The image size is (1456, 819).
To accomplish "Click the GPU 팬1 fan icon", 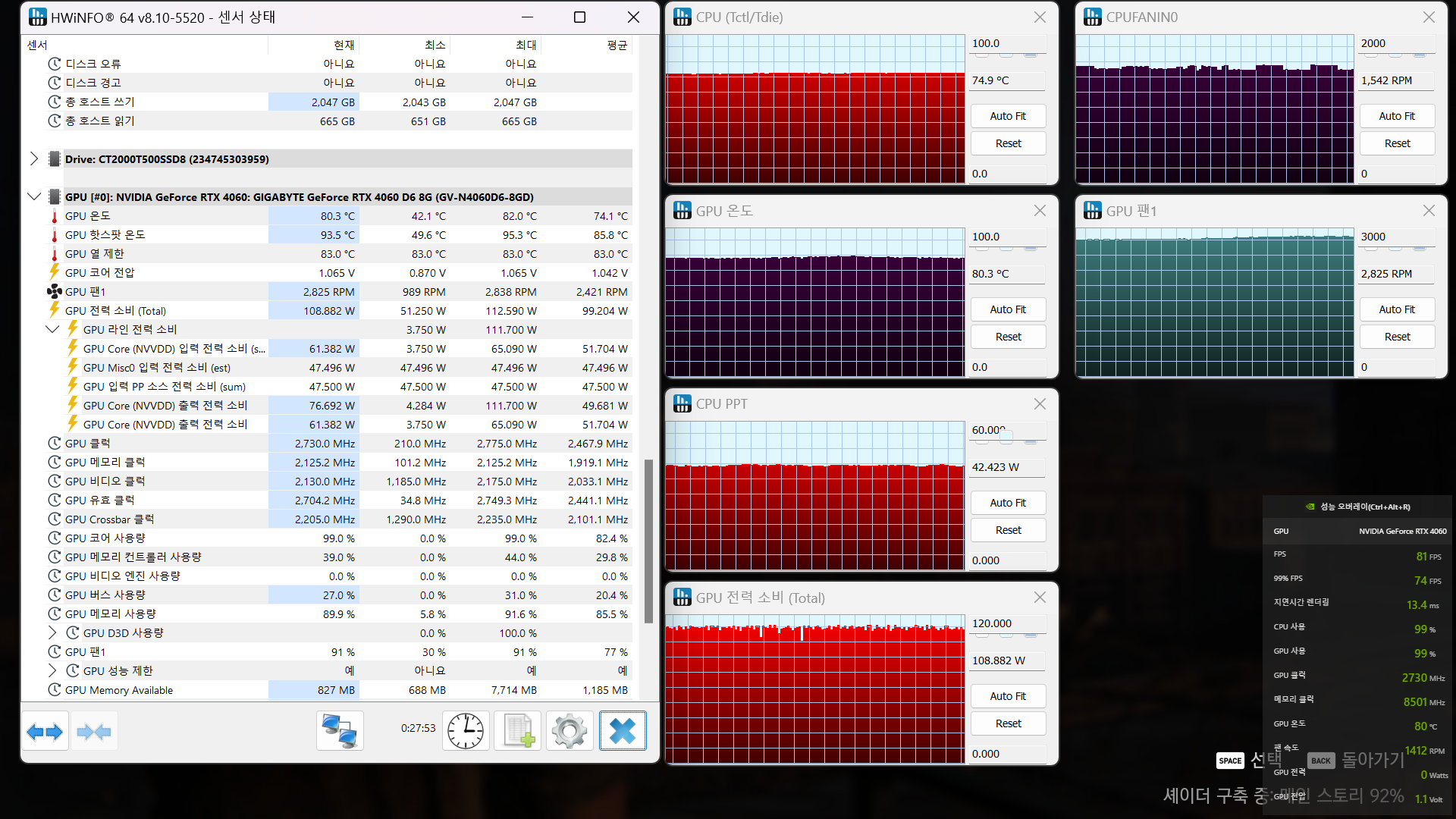I will 55,292.
